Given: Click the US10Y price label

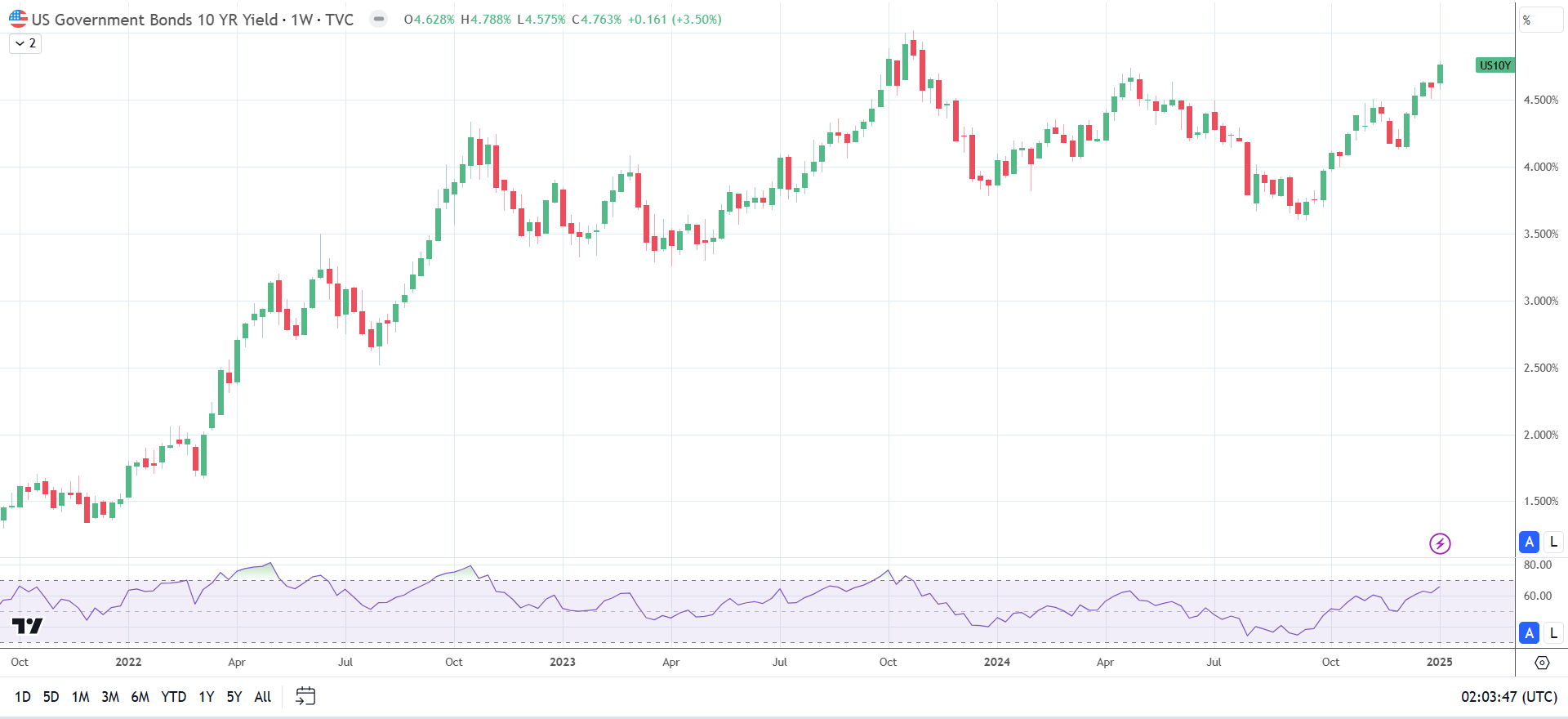Looking at the screenshot, I should click(1495, 65).
